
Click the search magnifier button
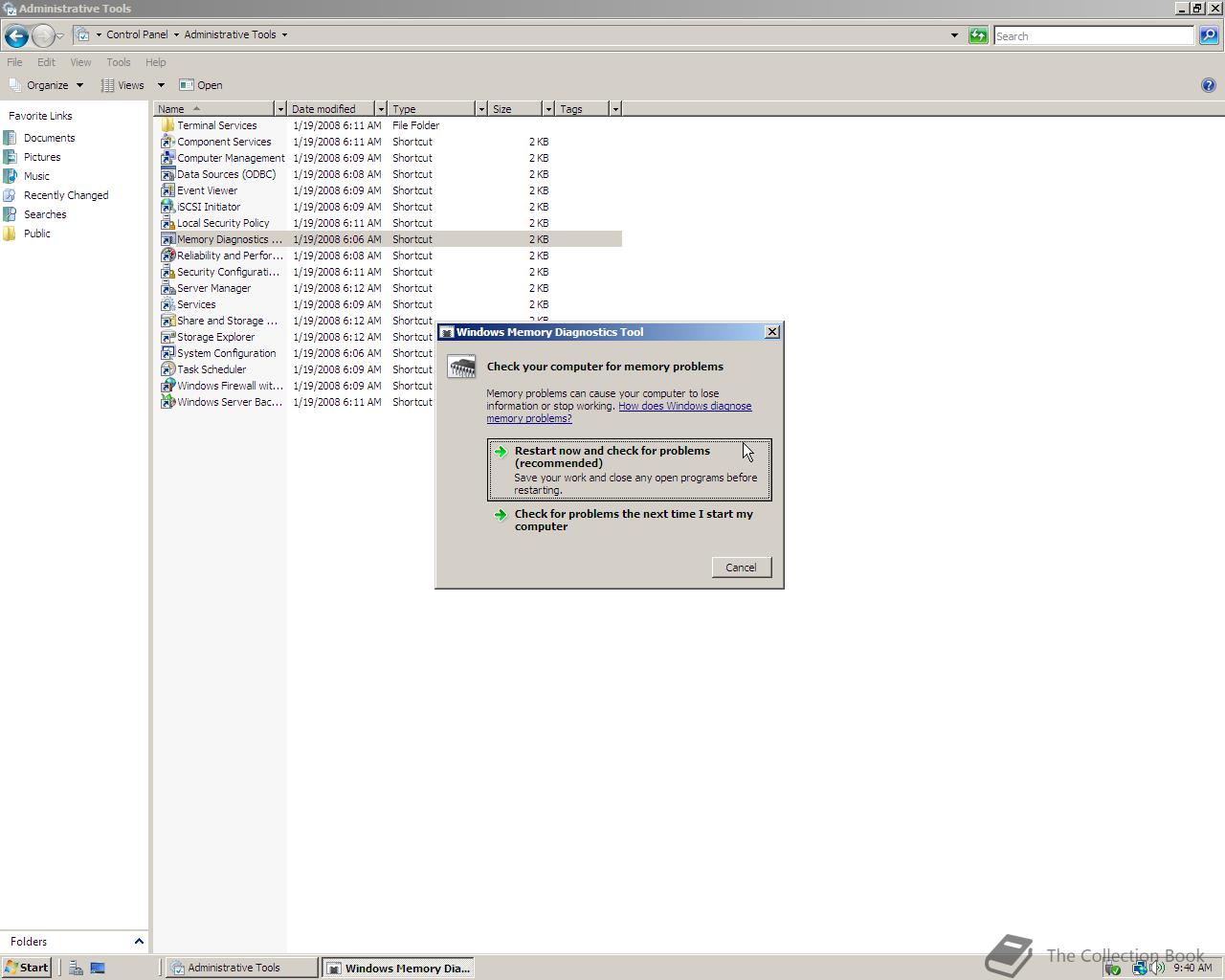(1209, 35)
